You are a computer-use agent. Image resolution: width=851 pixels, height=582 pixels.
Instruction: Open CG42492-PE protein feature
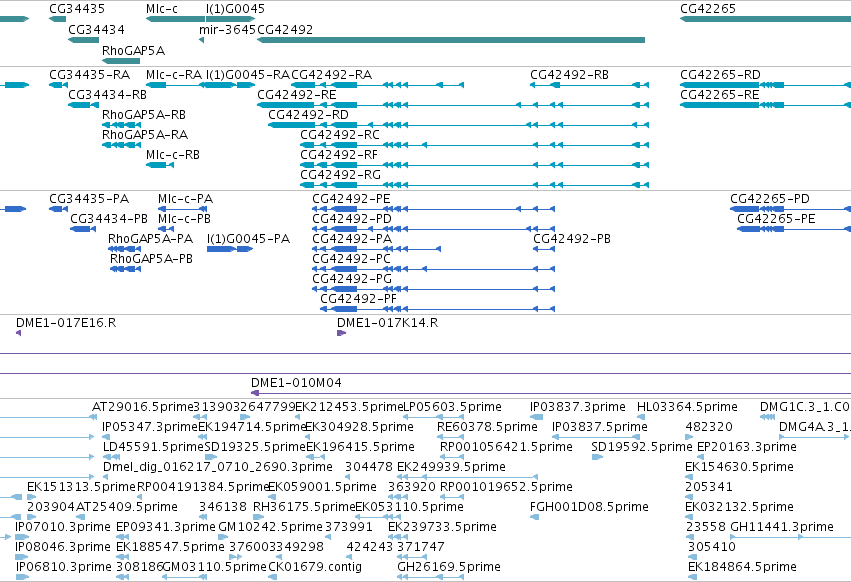pos(351,199)
